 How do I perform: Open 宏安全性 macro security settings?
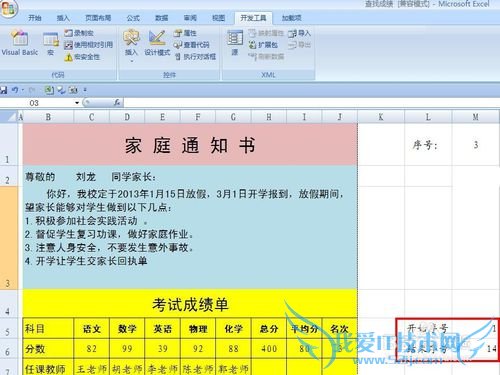pyautogui.click(x=82, y=57)
